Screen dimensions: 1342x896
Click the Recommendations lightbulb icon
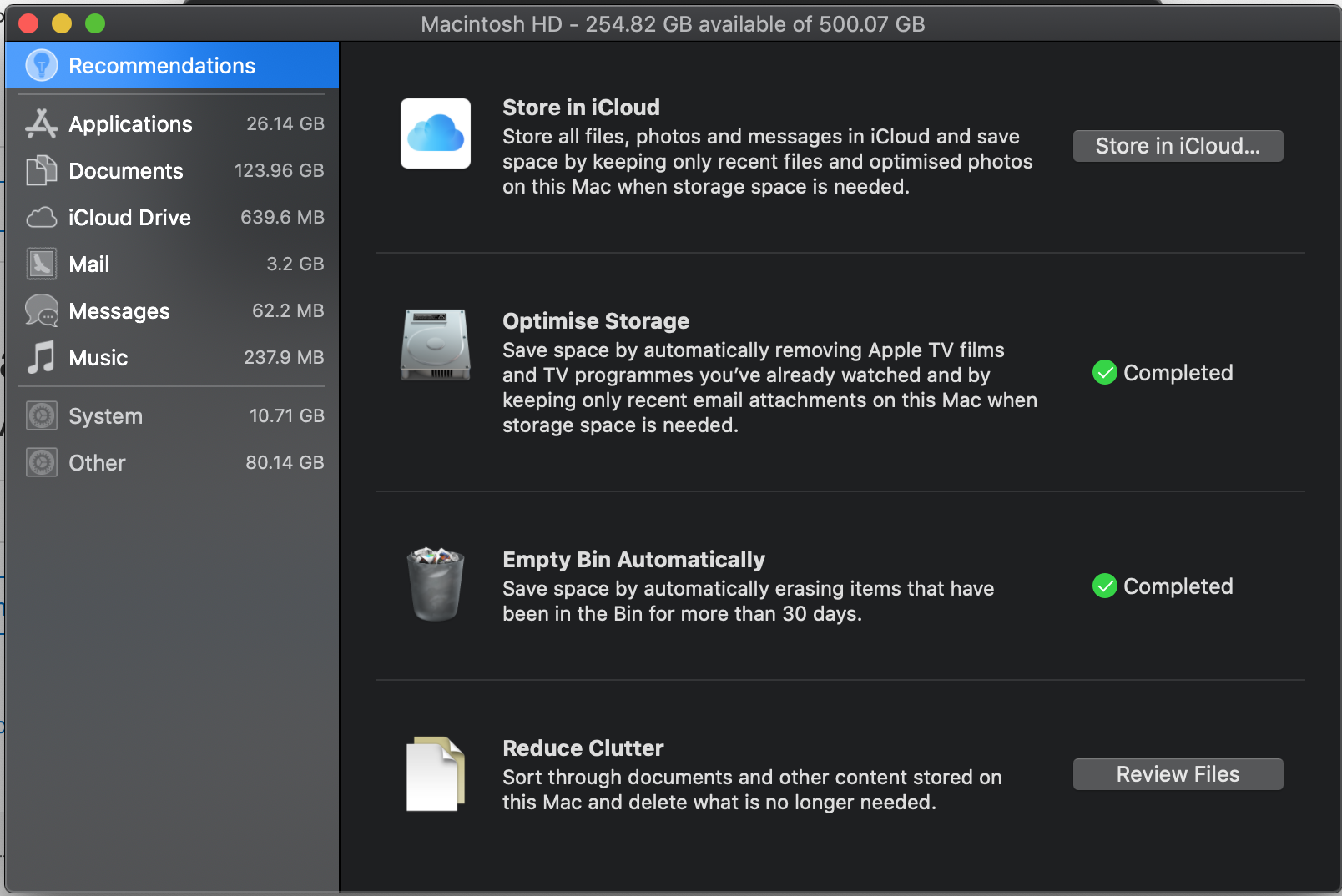tap(41, 65)
